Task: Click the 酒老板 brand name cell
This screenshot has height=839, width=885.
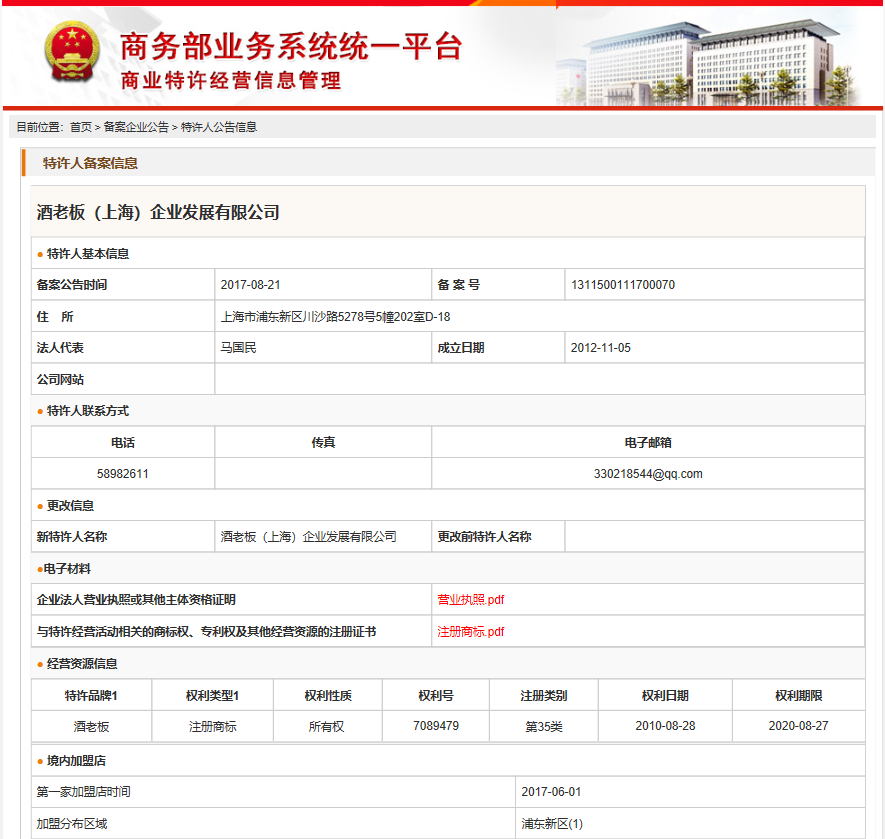Action: tap(92, 727)
